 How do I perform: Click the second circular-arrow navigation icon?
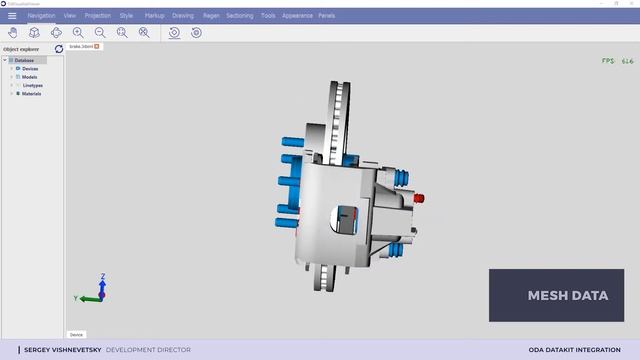(x=196, y=33)
